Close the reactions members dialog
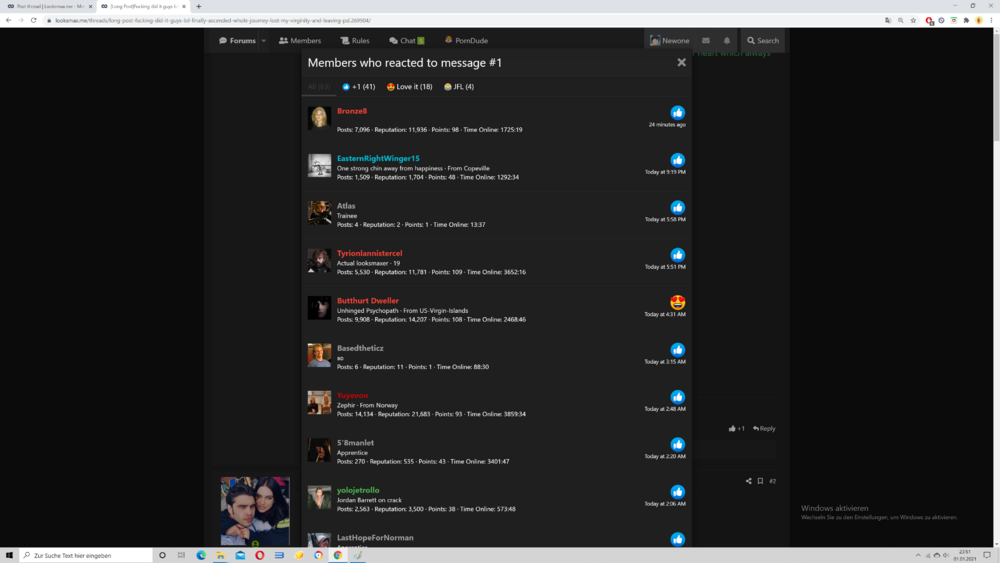1000x563 pixels. [681, 62]
